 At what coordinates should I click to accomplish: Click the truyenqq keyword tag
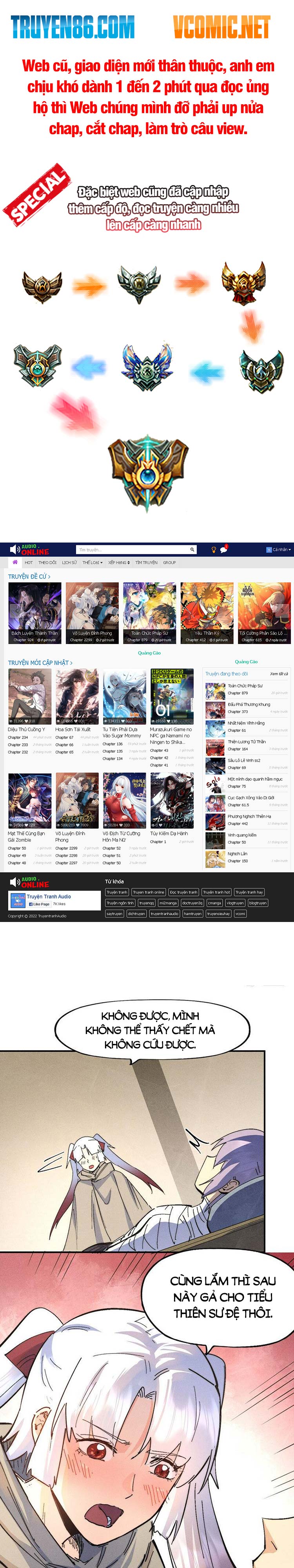147,903
